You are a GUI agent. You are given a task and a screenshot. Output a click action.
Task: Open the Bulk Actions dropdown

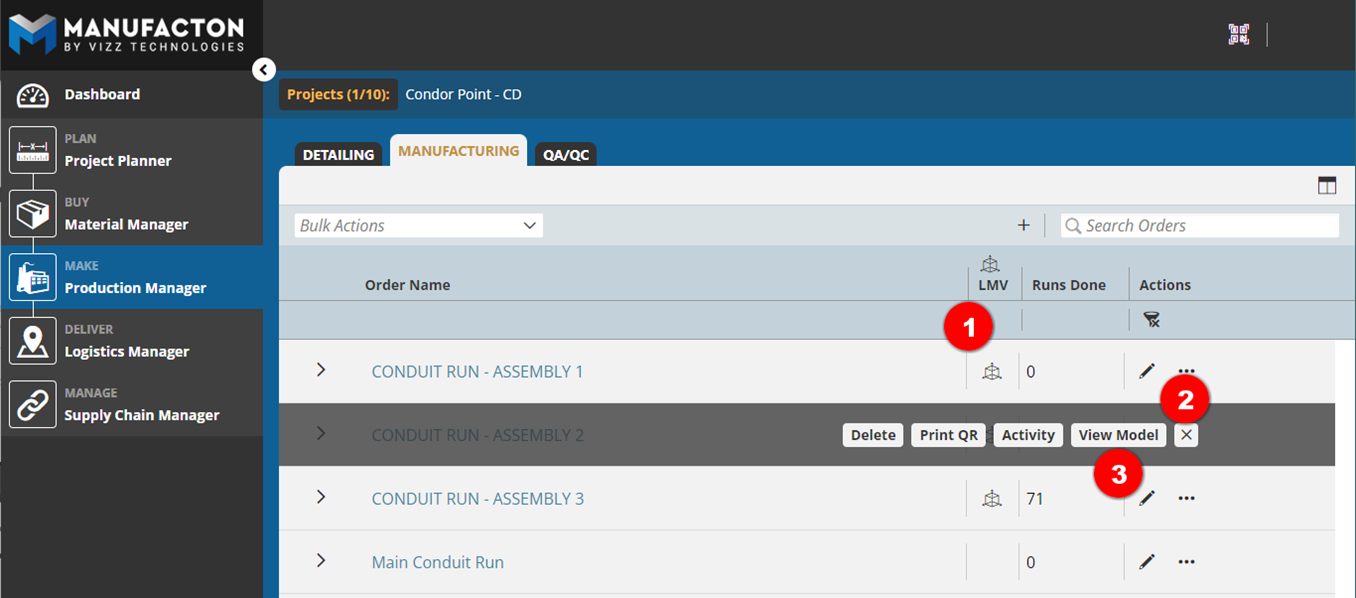(417, 224)
